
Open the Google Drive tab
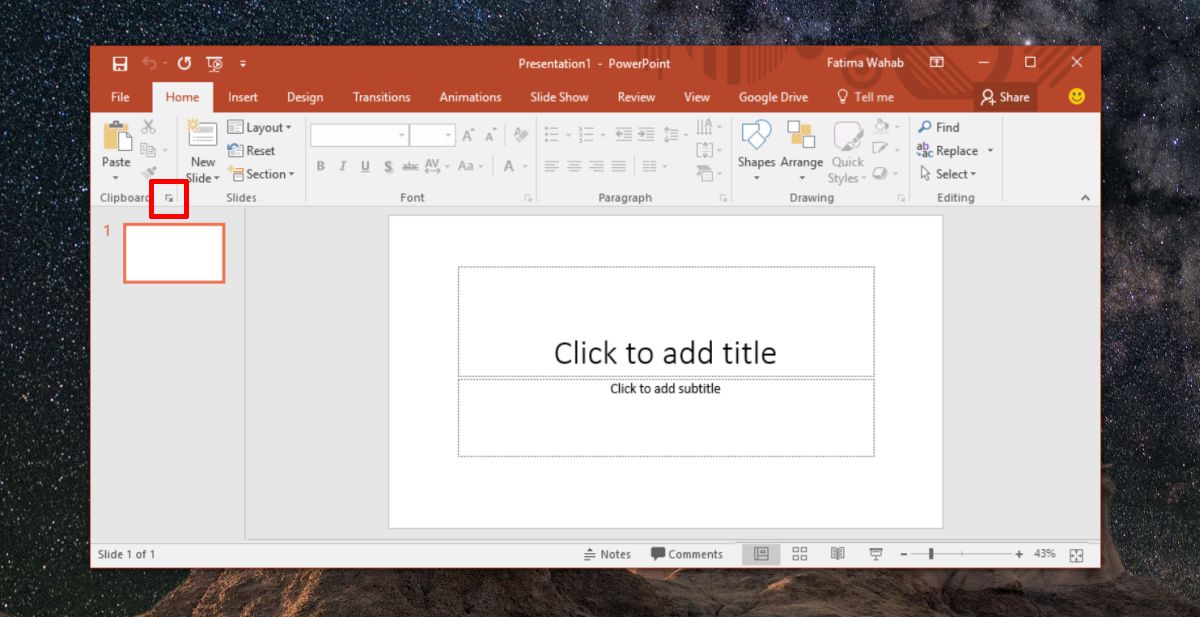point(773,97)
